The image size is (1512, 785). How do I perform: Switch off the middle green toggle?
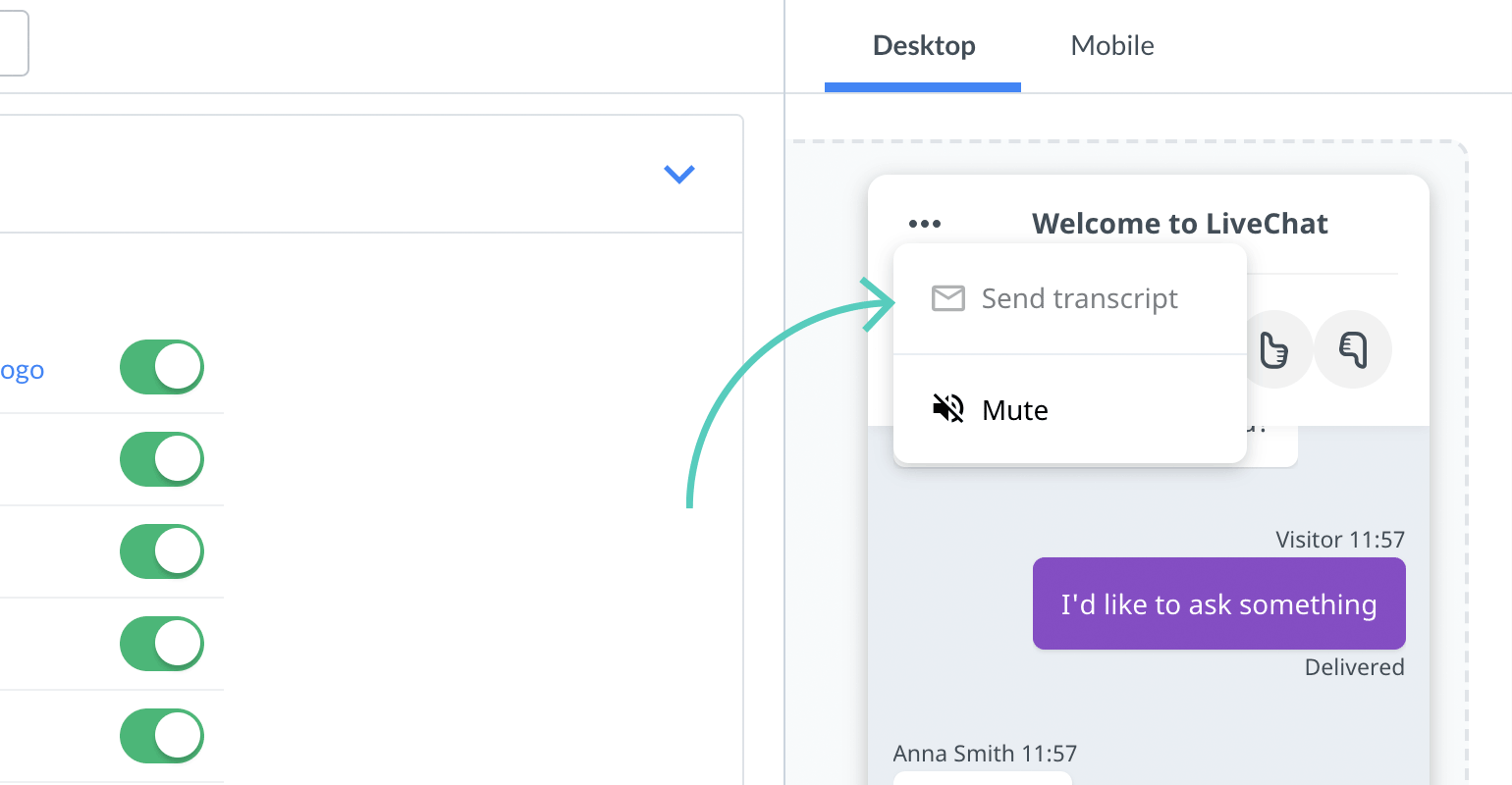(162, 551)
